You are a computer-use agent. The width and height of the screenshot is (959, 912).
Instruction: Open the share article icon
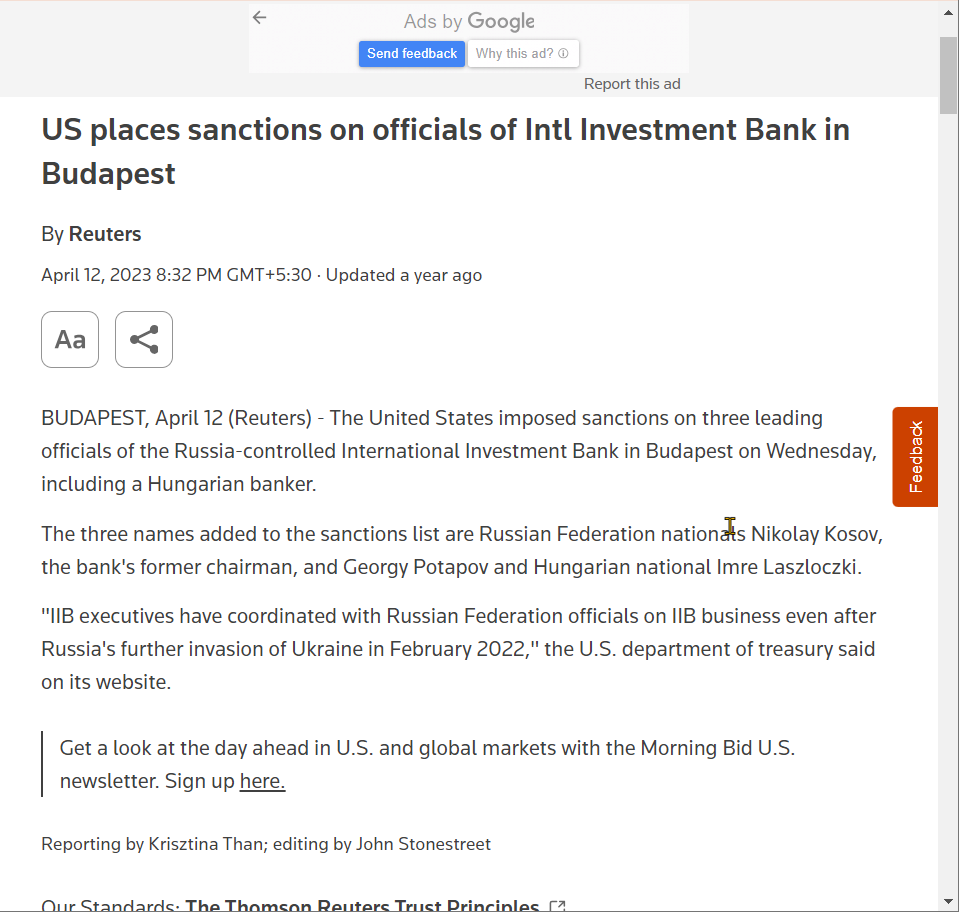click(144, 339)
